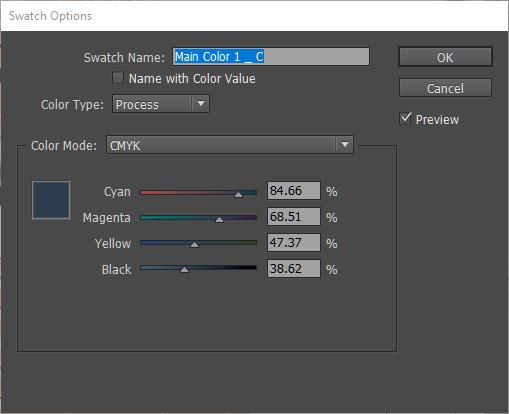Viewport: 509px width, 414px height.
Task: Click the Cyan percentage input field
Action: [294, 191]
